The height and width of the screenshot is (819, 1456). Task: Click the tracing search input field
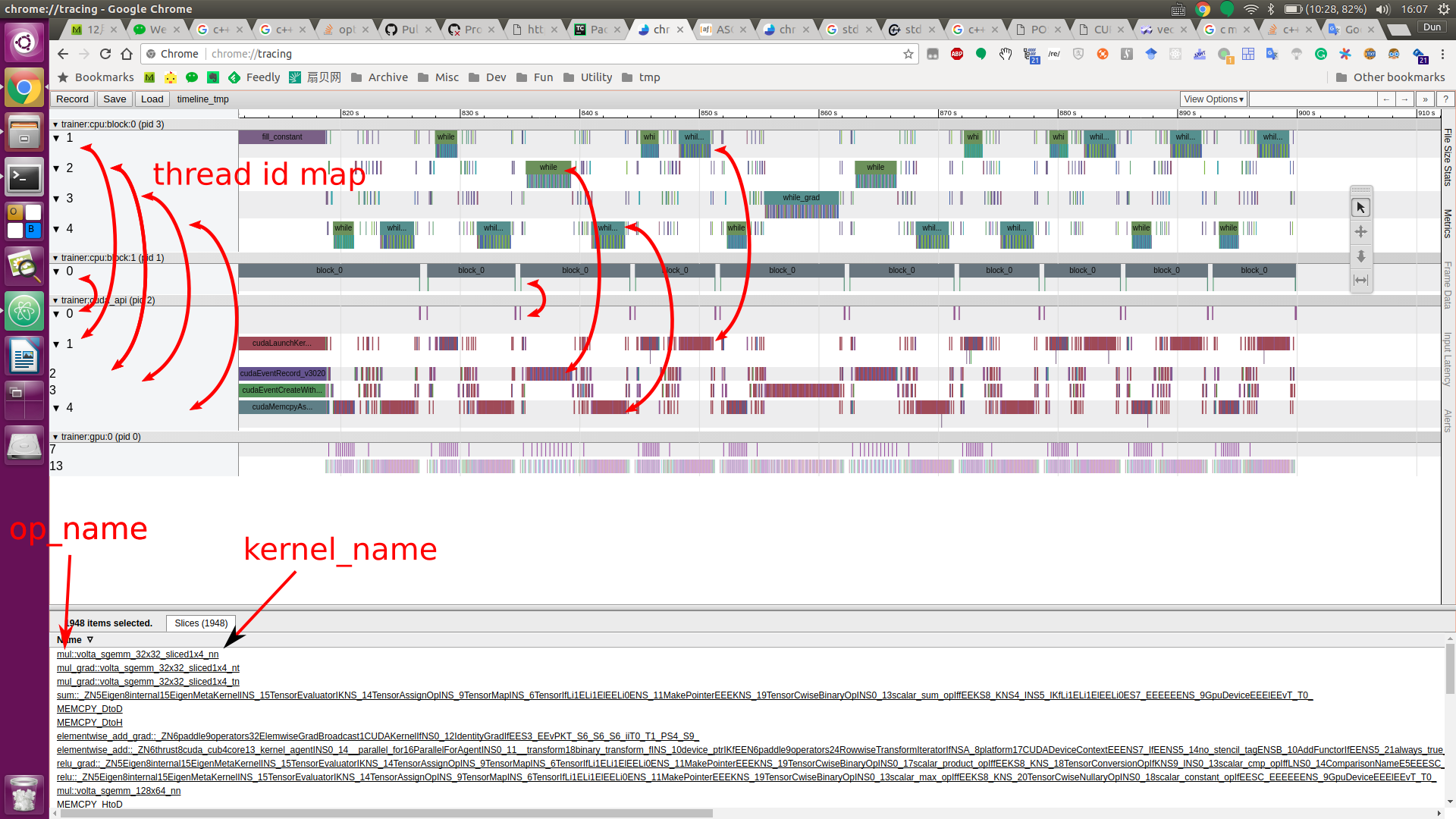1313,99
